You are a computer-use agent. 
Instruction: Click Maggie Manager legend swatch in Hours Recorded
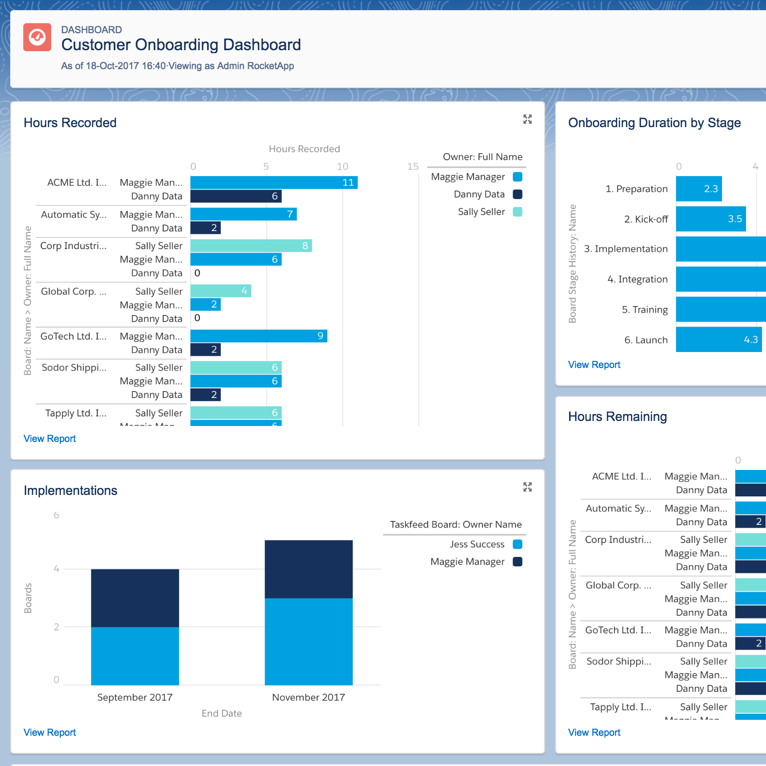coord(517,177)
